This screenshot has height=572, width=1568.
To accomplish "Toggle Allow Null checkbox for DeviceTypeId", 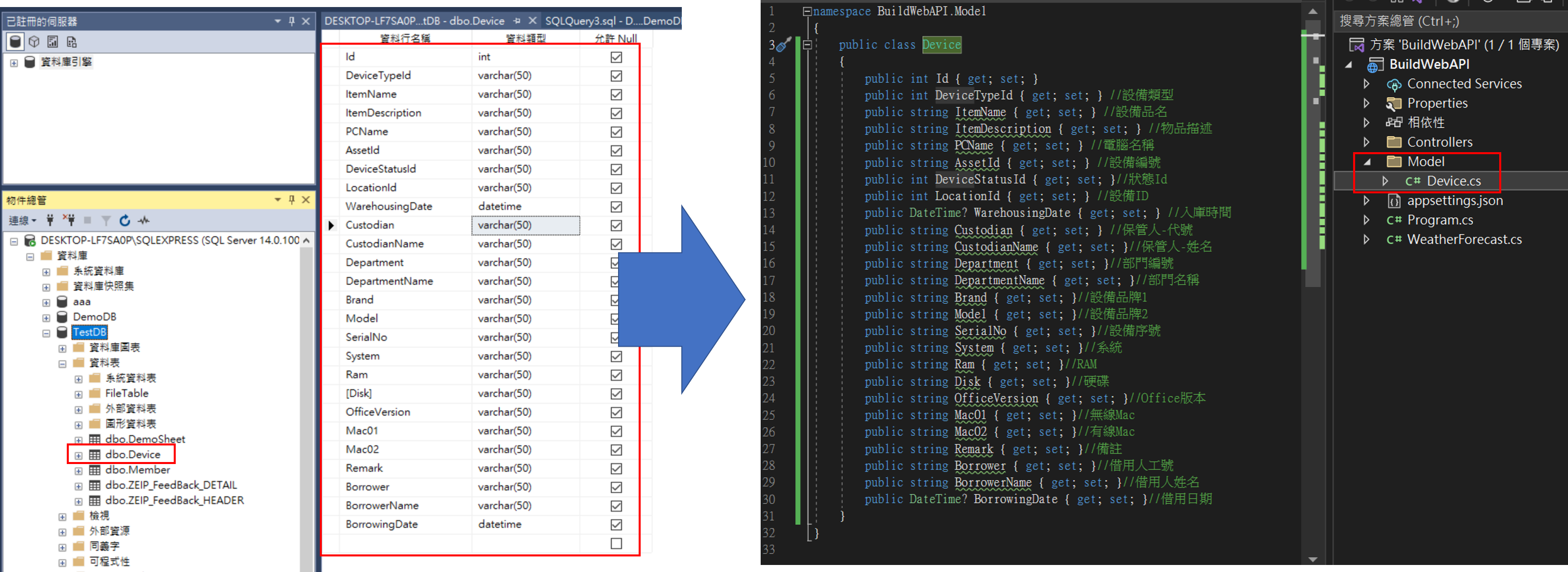I will pyautogui.click(x=616, y=75).
